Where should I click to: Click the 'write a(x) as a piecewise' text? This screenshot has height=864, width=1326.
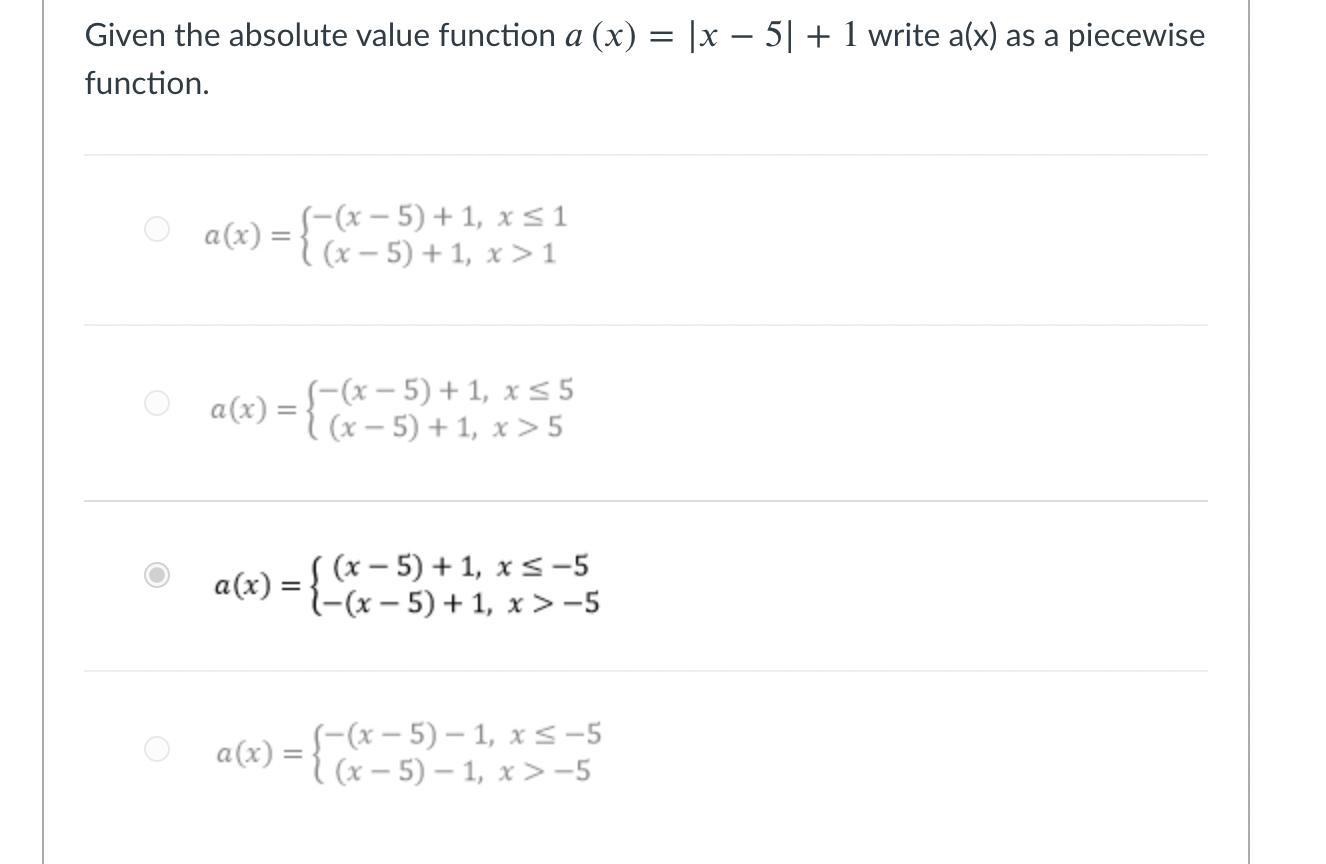click(x=1037, y=36)
